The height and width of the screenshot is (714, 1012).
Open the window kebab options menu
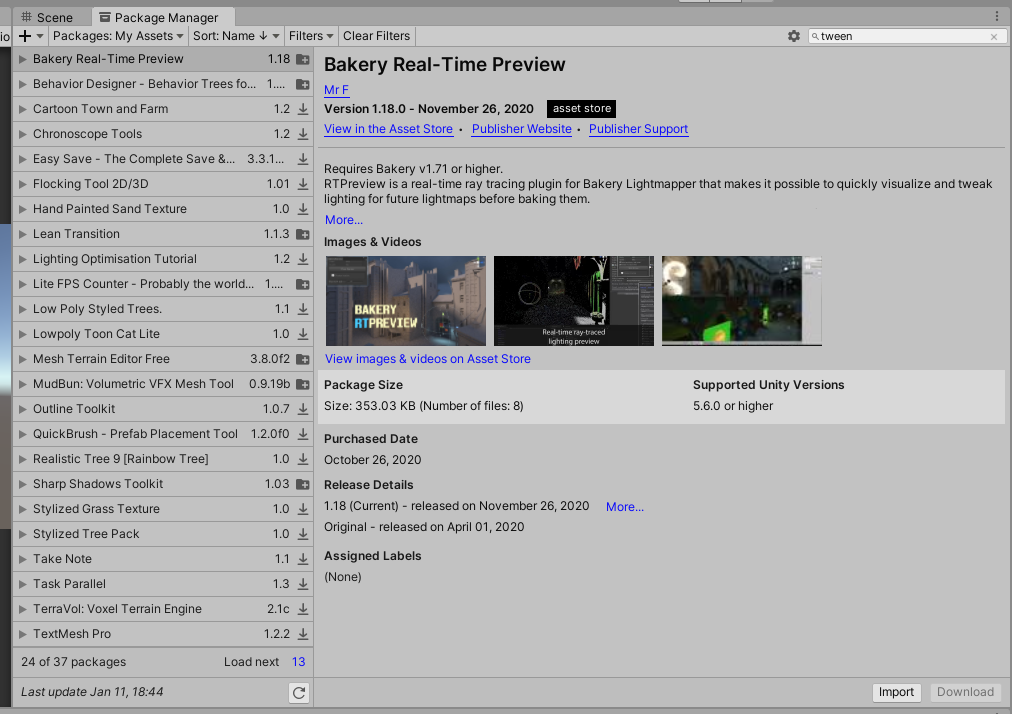click(997, 17)
